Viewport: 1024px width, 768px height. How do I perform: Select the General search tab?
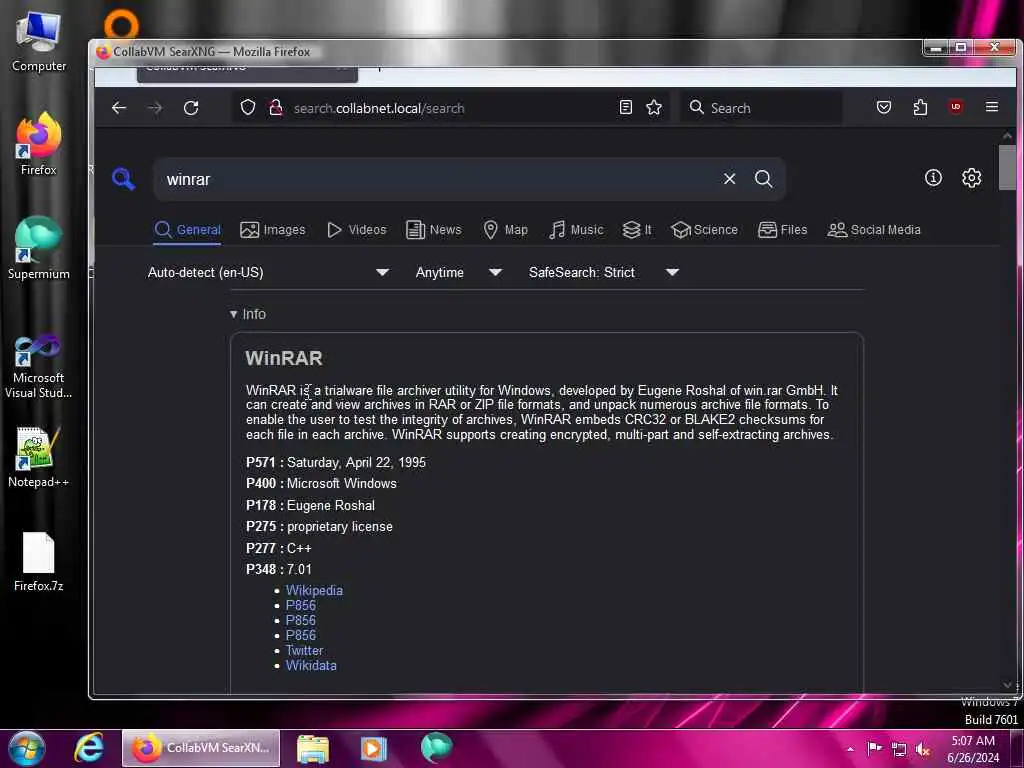coord(187,230)
